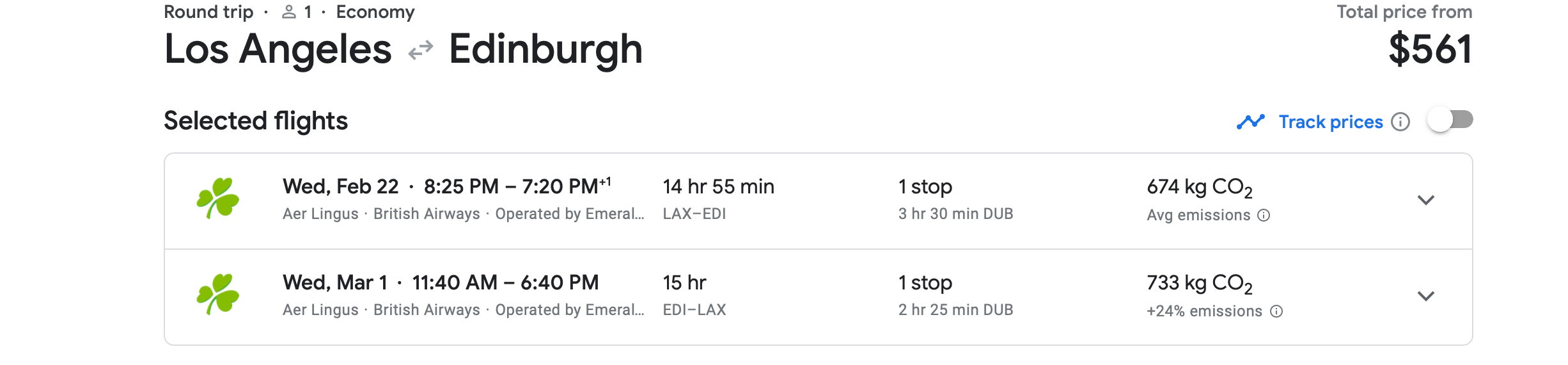1568x365 pixels.
Task: Click the 2 hr 25 min DUB layover text
Action: (955, 310)
